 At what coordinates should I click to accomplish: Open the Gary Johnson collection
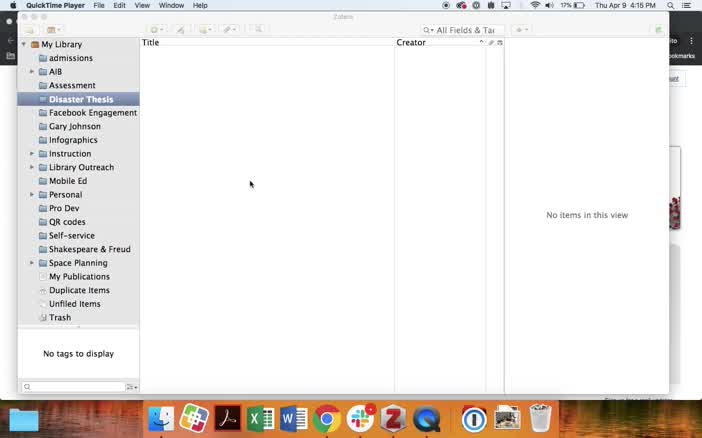75,126
